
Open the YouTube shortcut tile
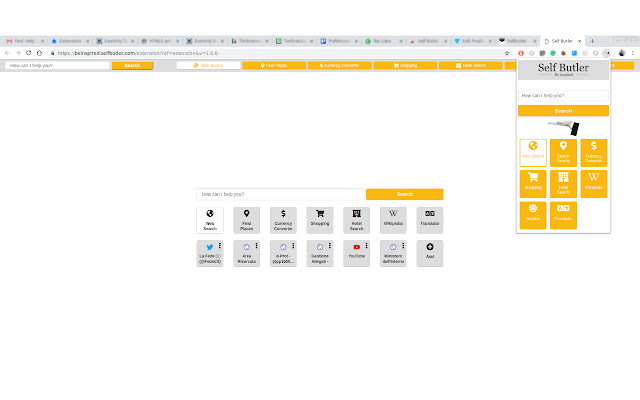pyautogui.click(x=356, y=254)
